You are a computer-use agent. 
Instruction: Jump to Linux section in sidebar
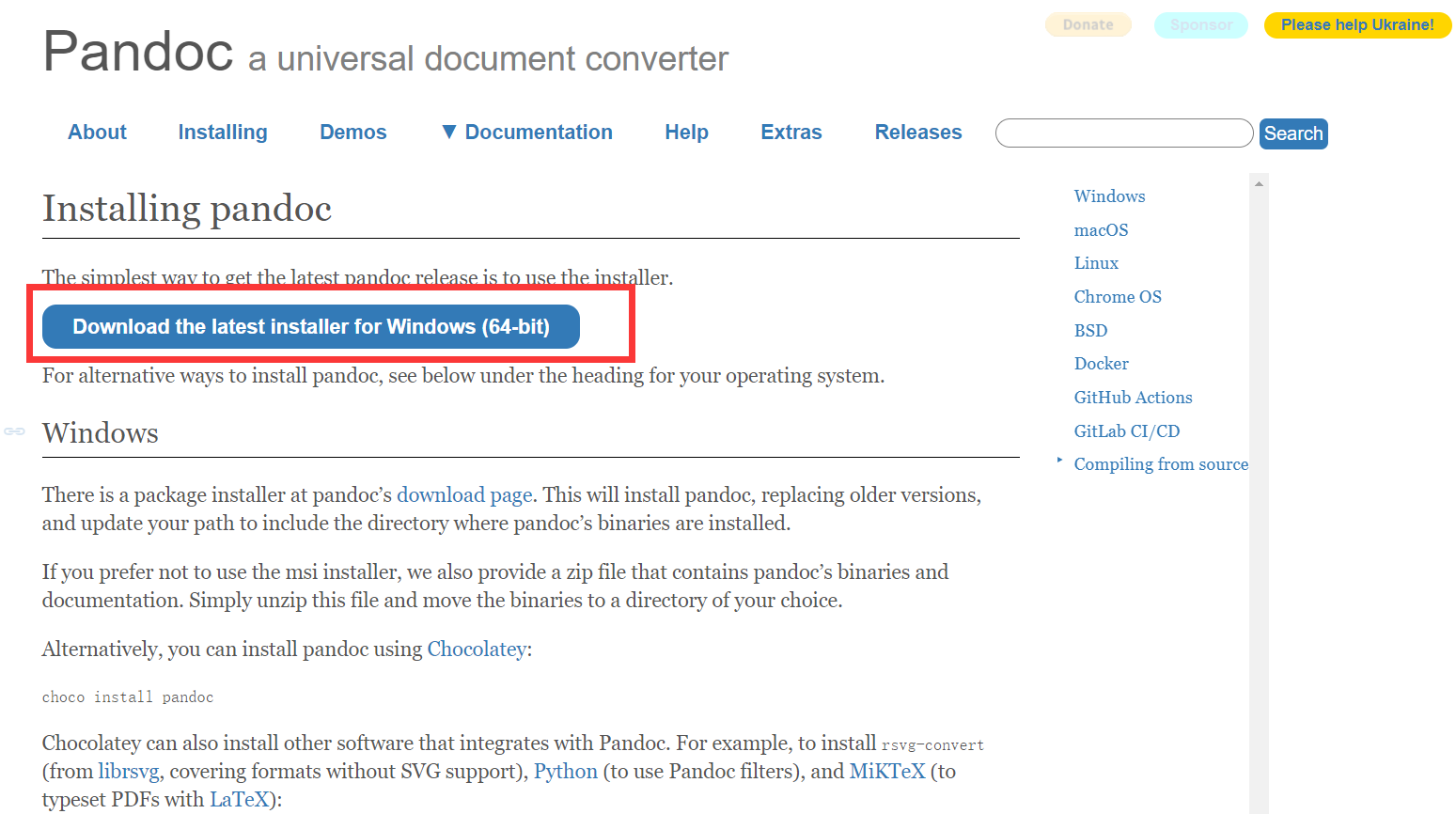(1096, 263)
